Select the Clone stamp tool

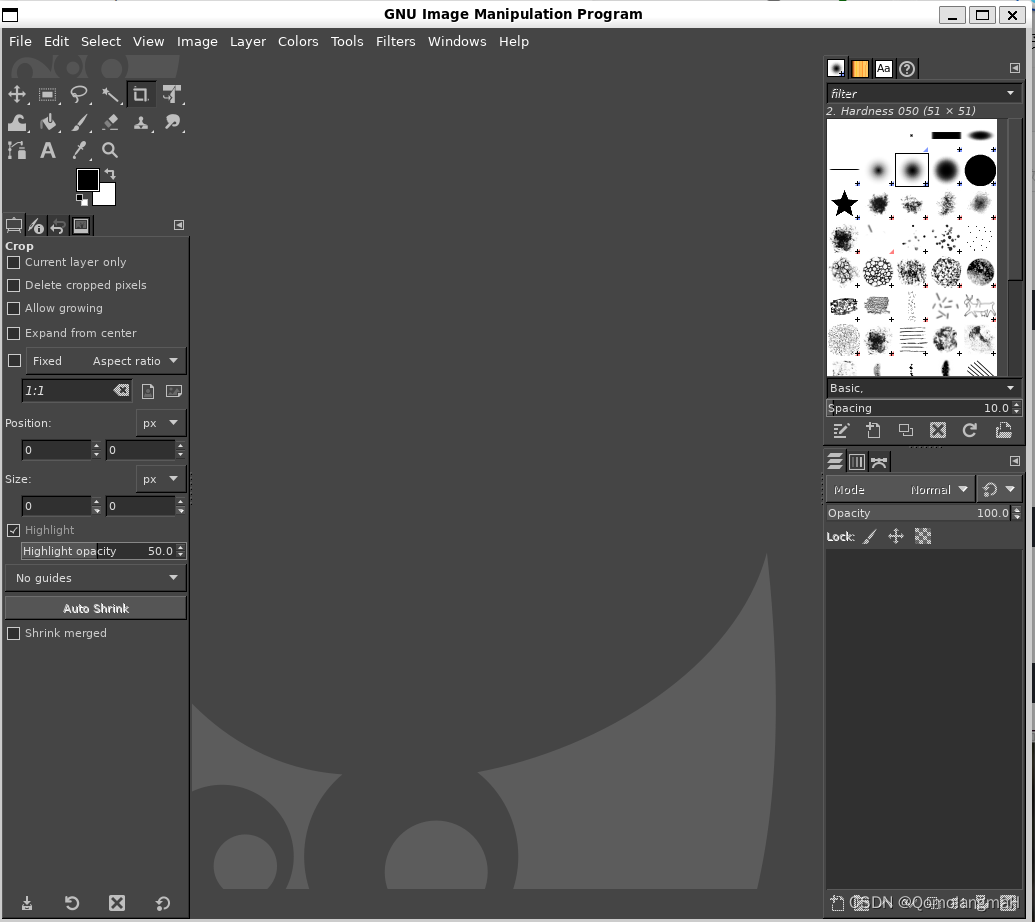pos(141,123)
